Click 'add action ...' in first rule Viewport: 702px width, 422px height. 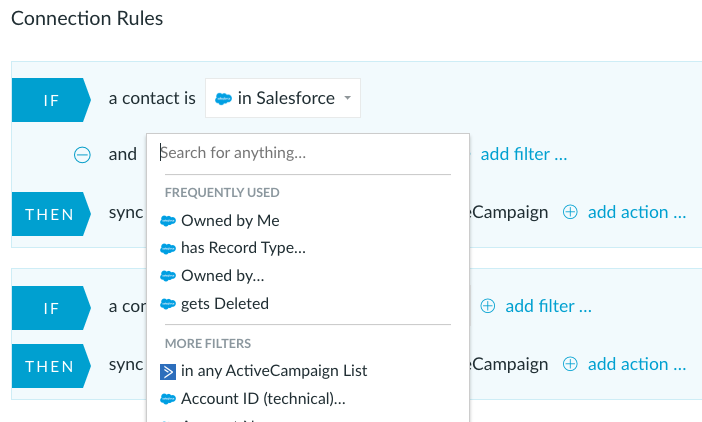(x=637, y=212)
